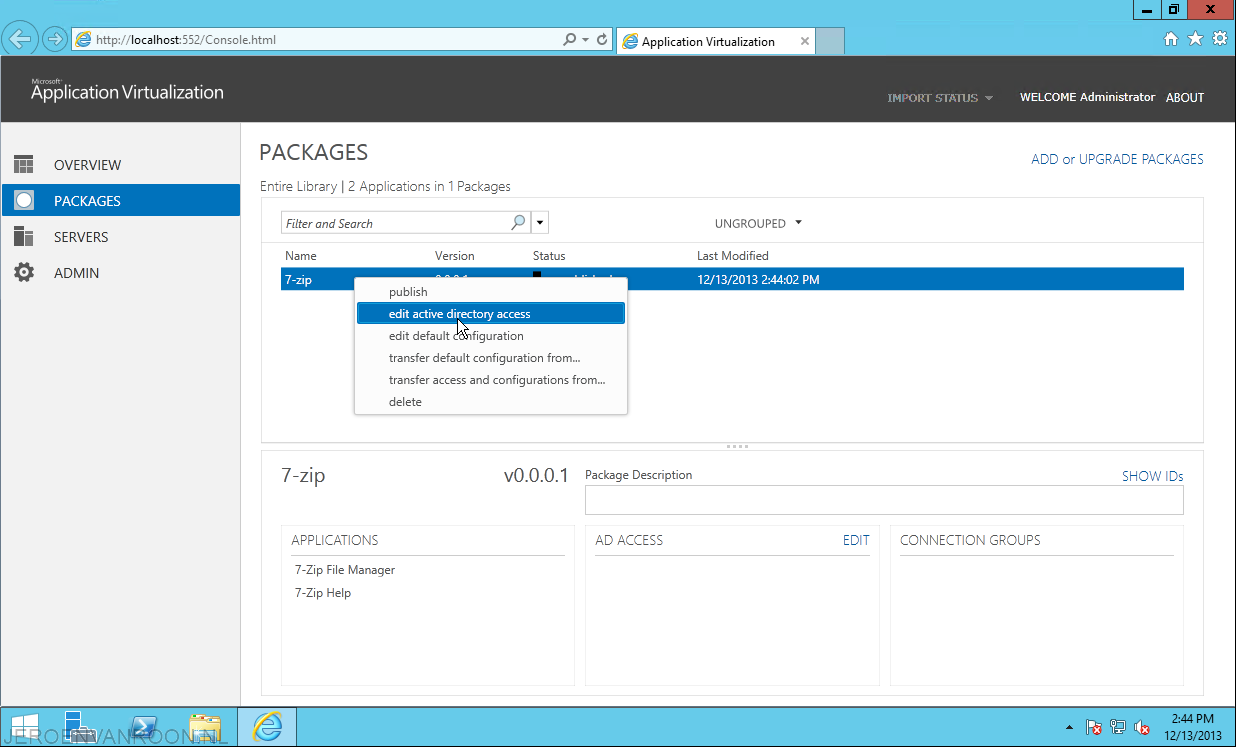The height and width of the screenshot is (747, 1236).
Task: Click the browser address bar URL
Action: [186, 40]
